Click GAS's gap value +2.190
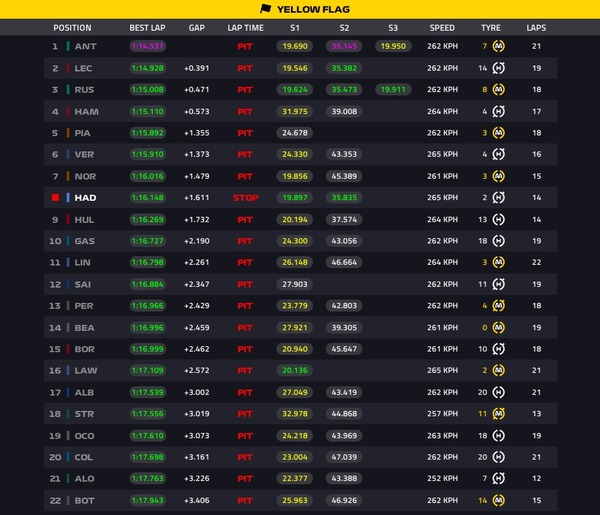Image resolution: width=600 pixels, height=515 pixels. point(197,241)
